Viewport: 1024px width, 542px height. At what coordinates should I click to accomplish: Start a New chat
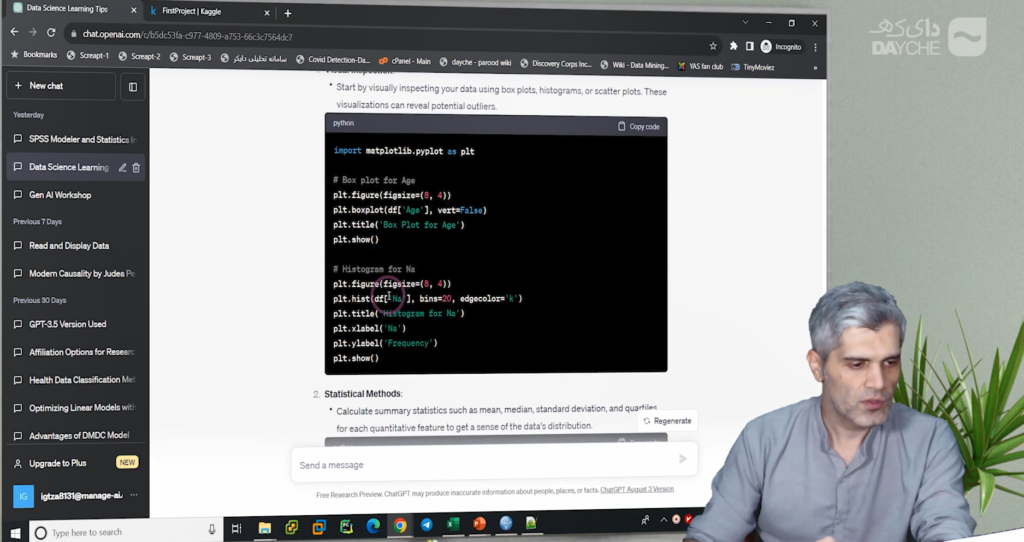pos(60,86)
